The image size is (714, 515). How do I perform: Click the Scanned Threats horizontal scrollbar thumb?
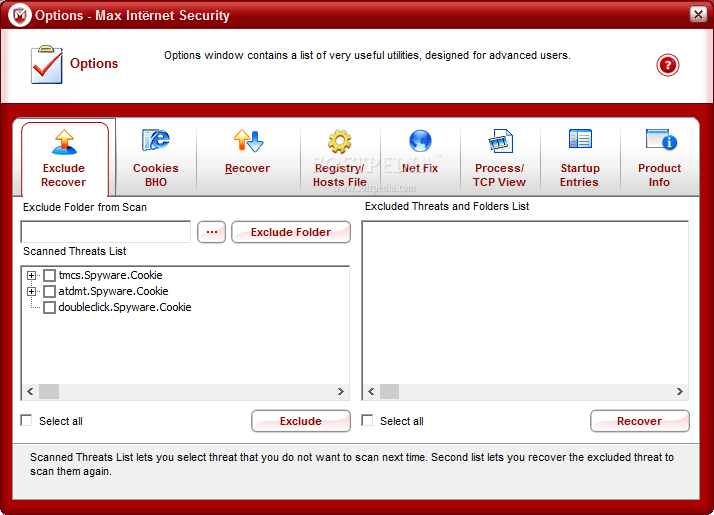tap(49, 392)
